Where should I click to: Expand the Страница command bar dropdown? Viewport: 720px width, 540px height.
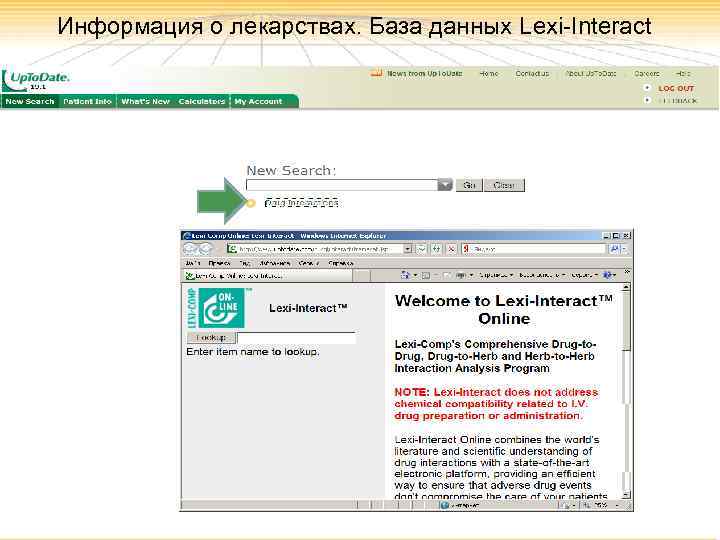(496, 275)
